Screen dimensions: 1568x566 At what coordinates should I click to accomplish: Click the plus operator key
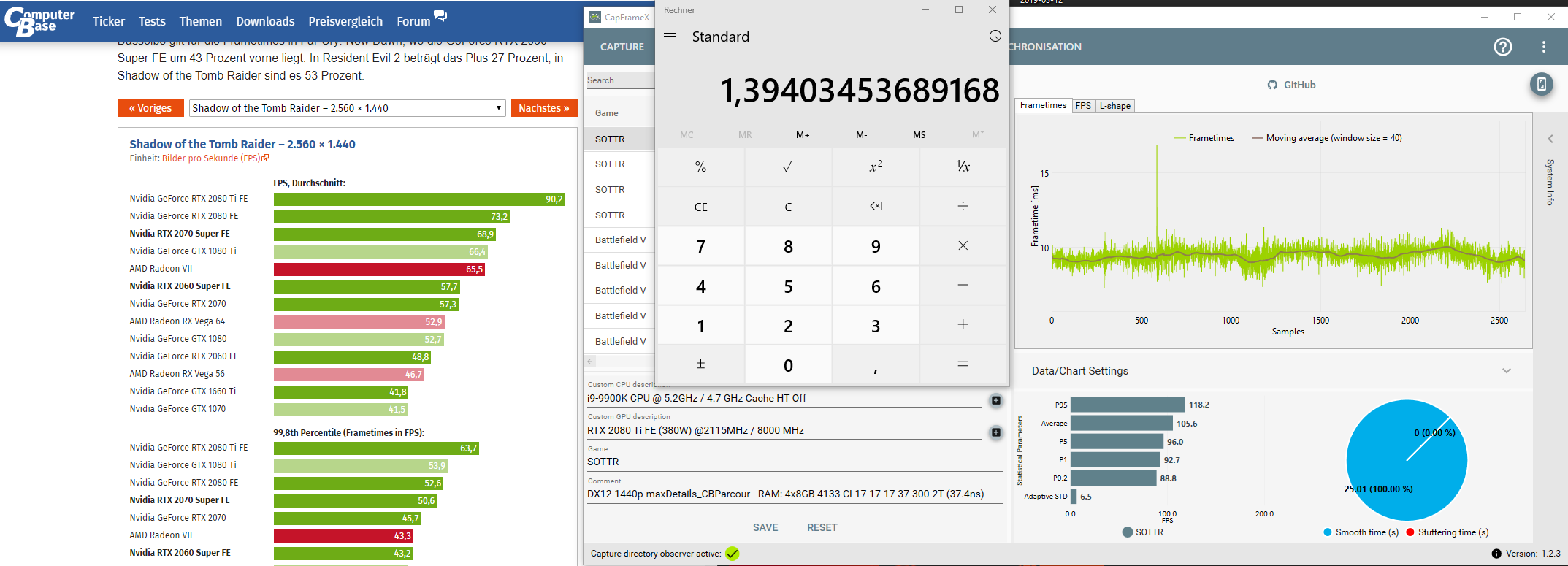click(x=963, y=325)
